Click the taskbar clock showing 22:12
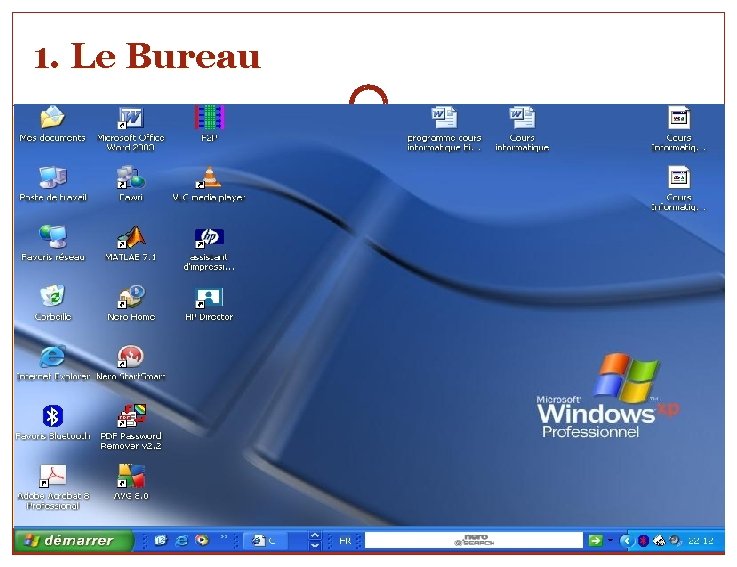This screenshot has width=737, height=567. (x=700, y=541)
